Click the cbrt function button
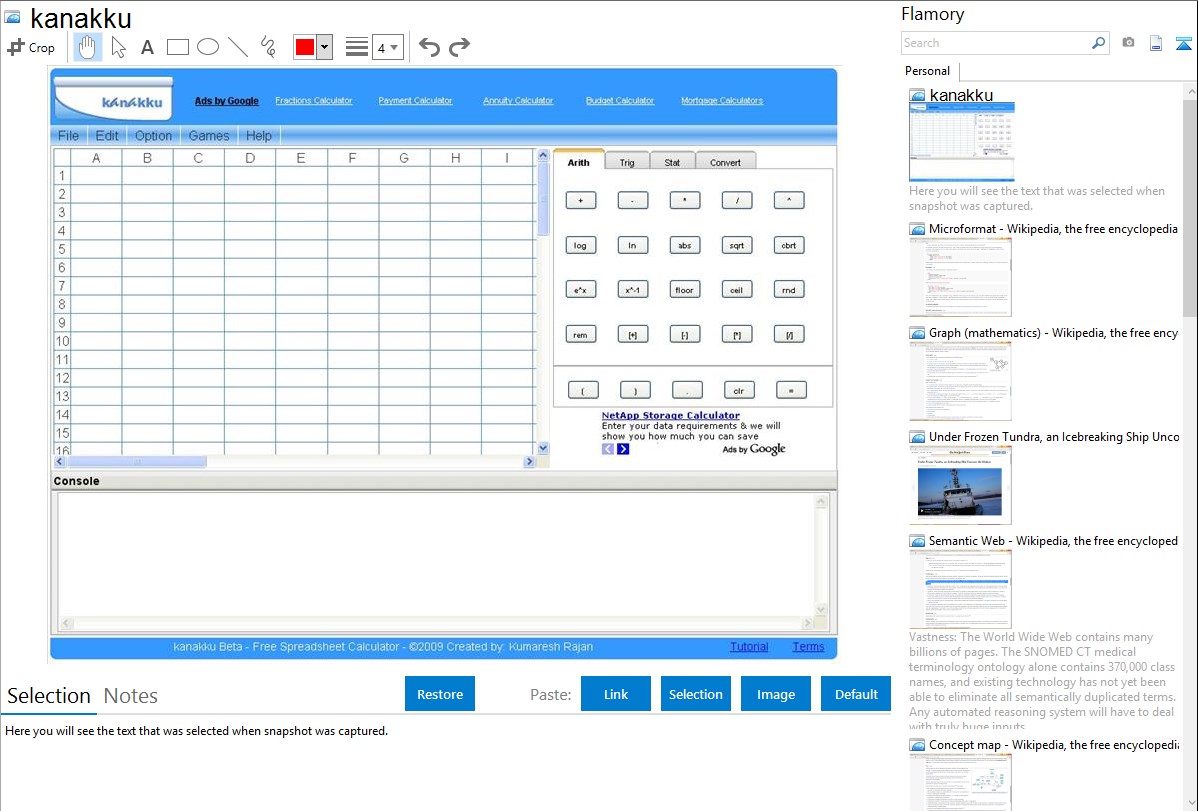This screenshot has width=1198, height=811. 789,246
